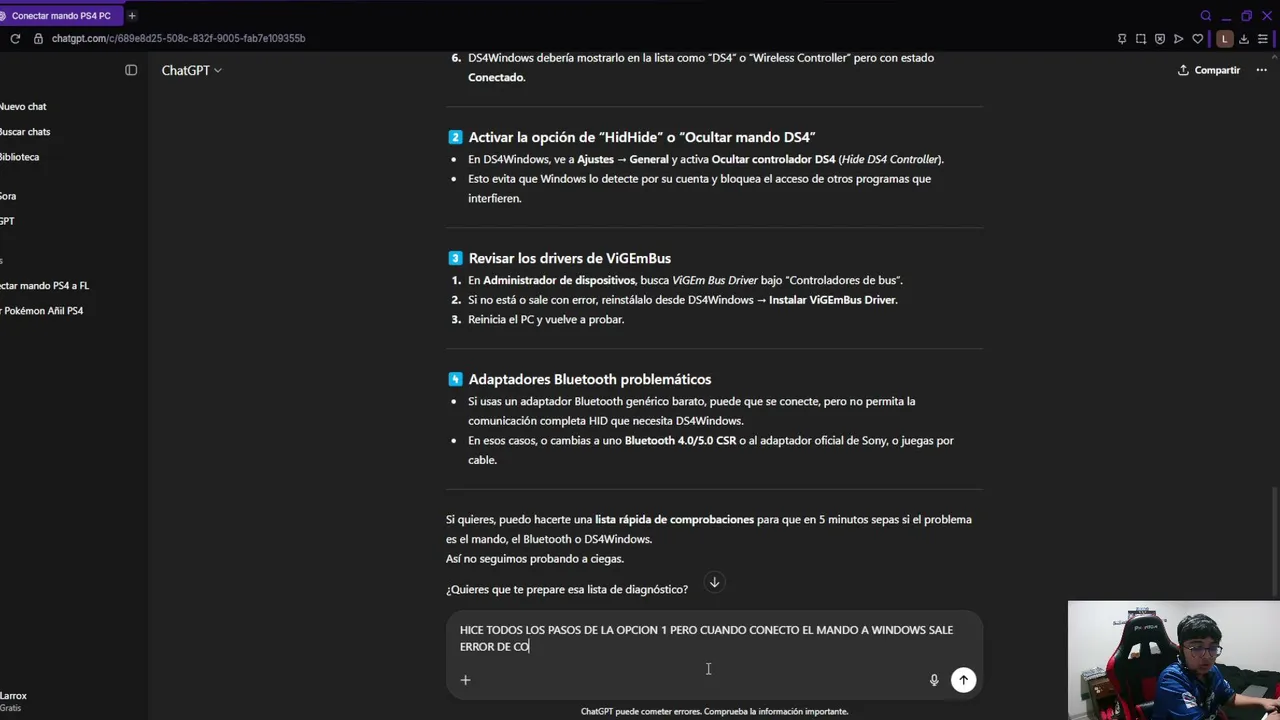Open 'Pokémon Añil PS4' chat history entry
Screen dimensions: 1280x720
[42, 311]
